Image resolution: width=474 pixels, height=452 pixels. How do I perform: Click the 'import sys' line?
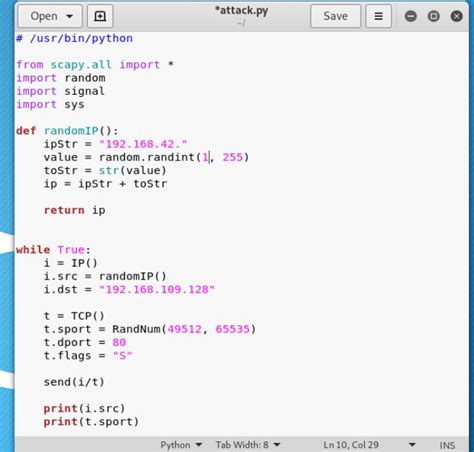(50, 104)
